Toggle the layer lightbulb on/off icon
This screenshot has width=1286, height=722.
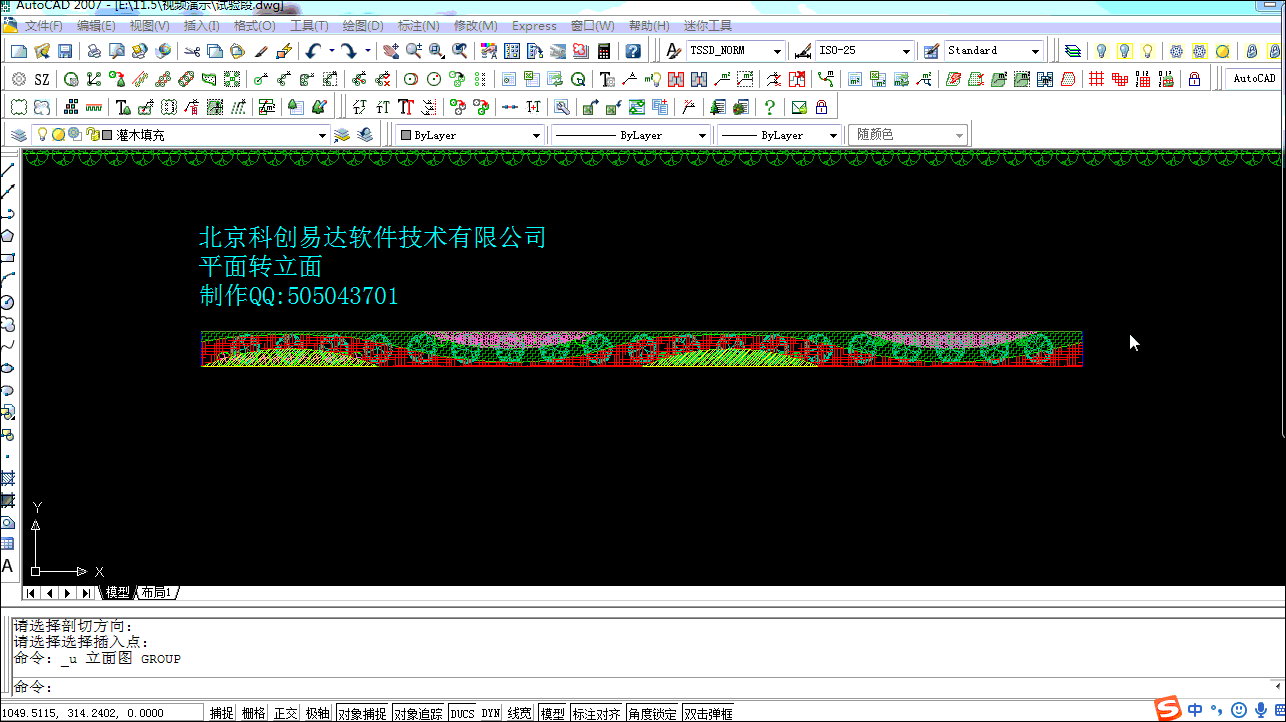42,134
